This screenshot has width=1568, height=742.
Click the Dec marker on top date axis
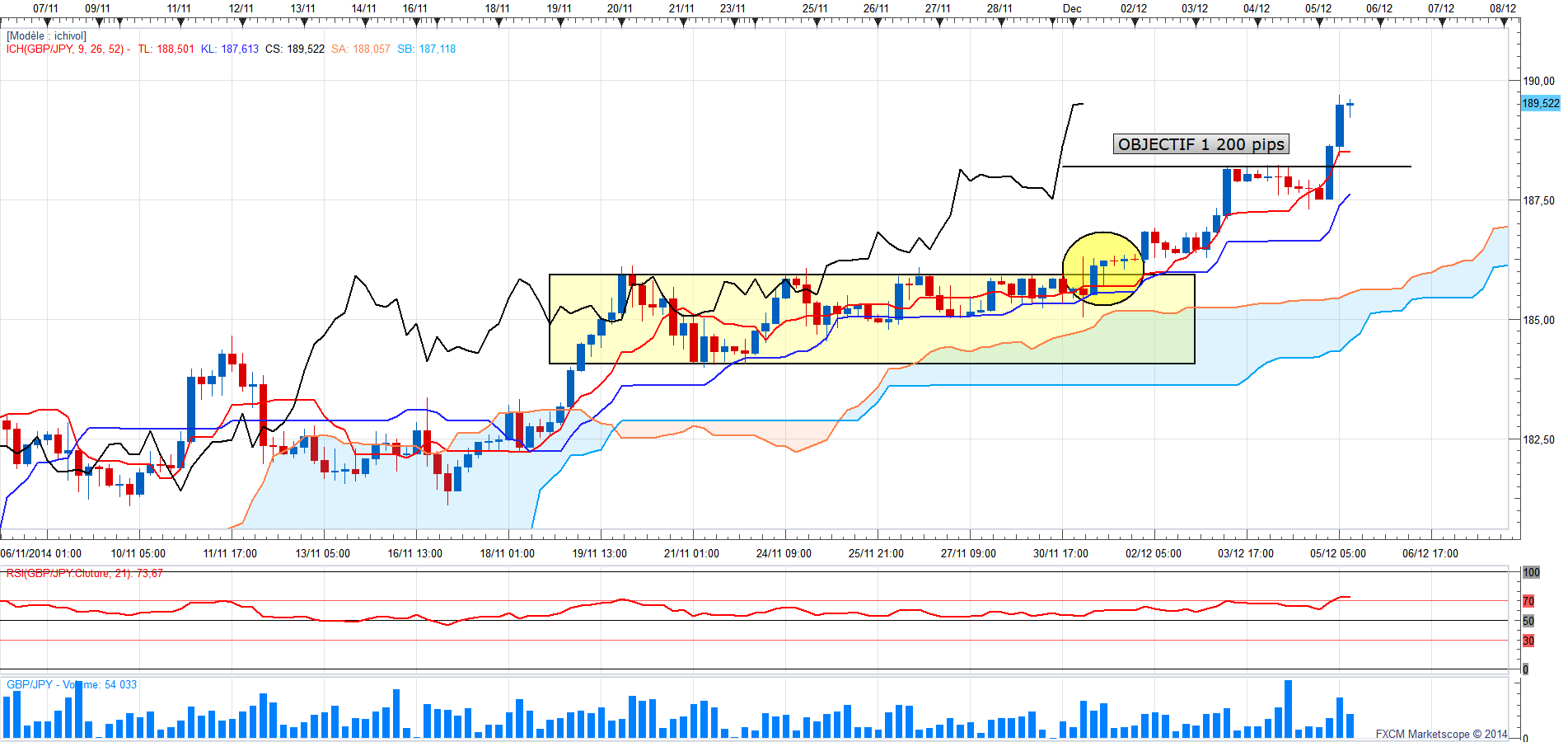(x=1072, y=9)
